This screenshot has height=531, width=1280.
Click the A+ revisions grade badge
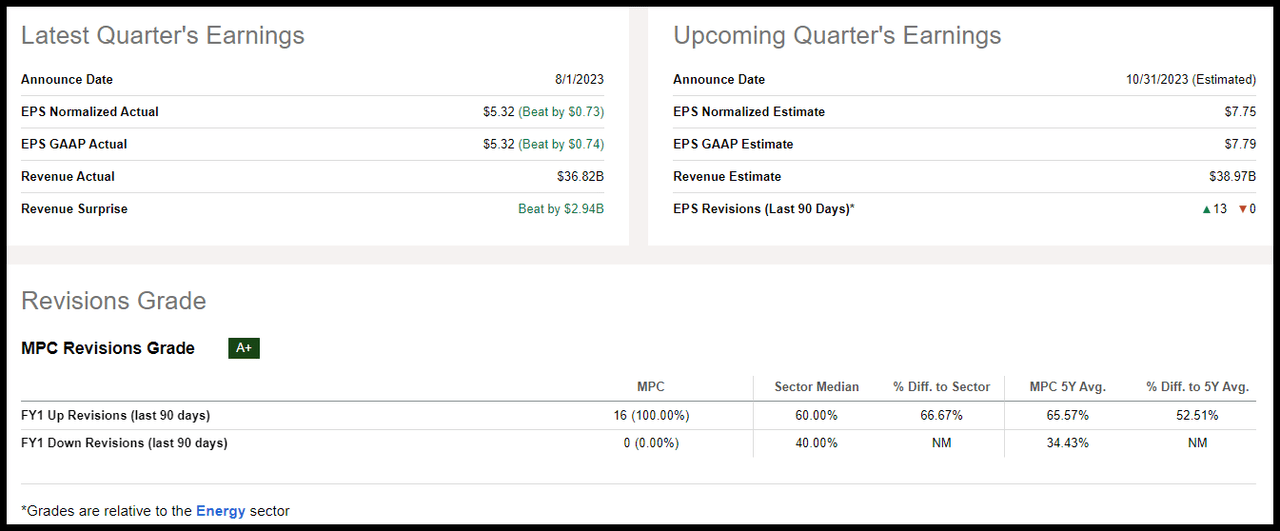click(x=244, y=348)
